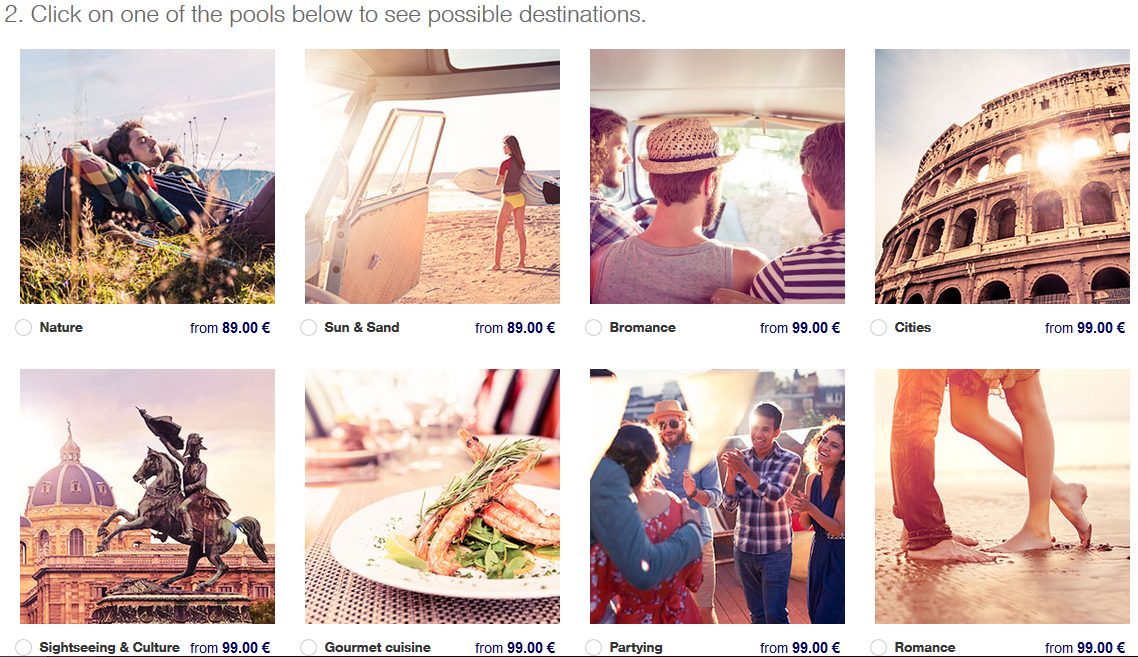Image resolution: width=1138 pixels, height=657 pixels.
Task: Open the Colosseum Cities photo
Action: 1002,176
